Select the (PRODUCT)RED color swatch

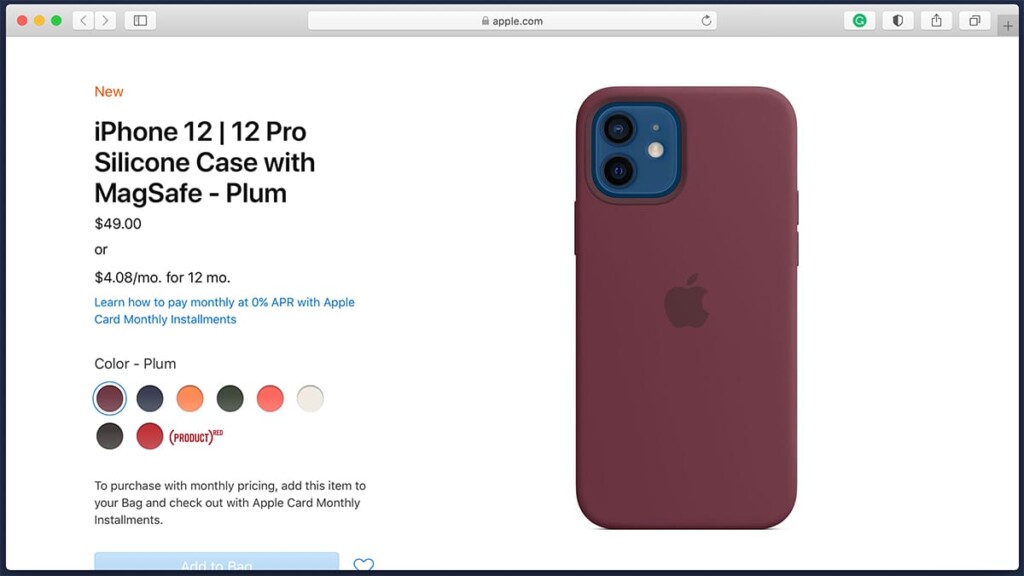150,436
